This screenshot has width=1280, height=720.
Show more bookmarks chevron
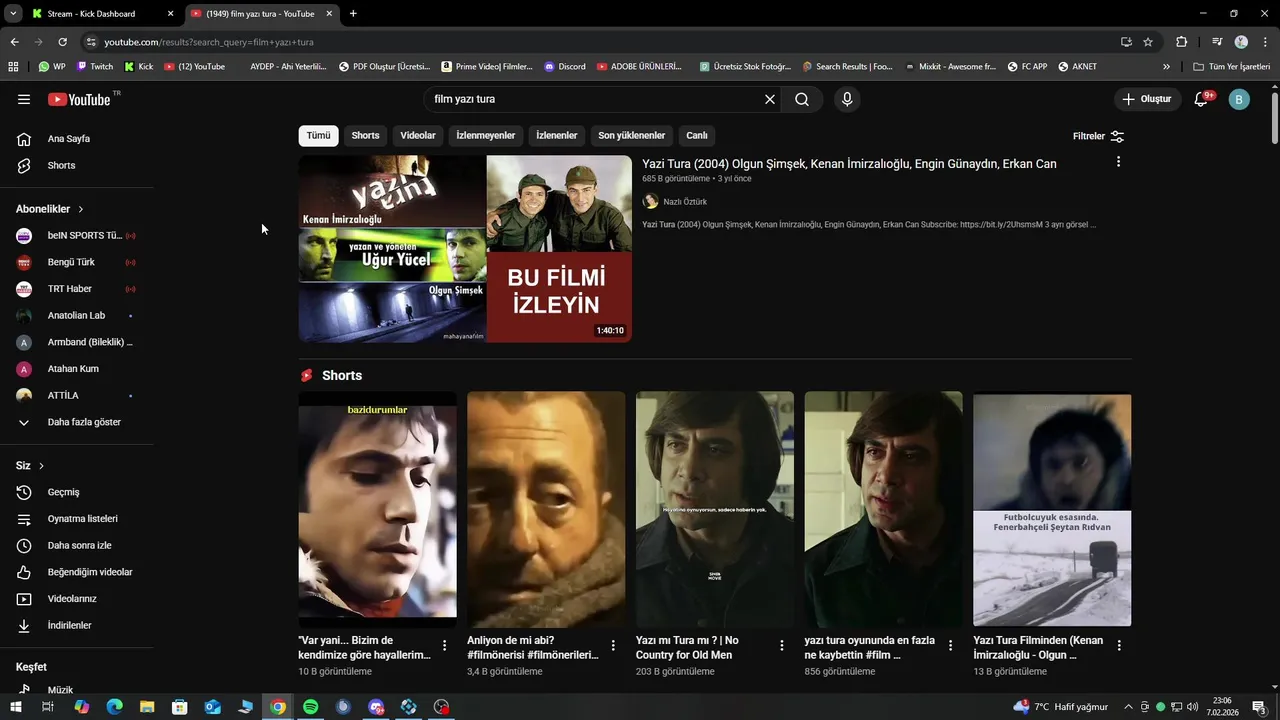point(1166,67)
